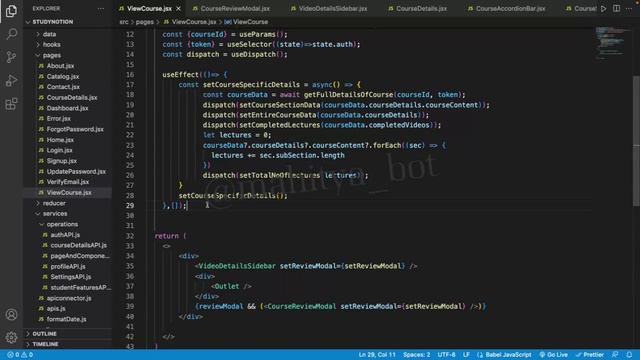Open VerifyEmail.jsx file
Viewport: 640px width, 360px height.
tap(68, 182)
